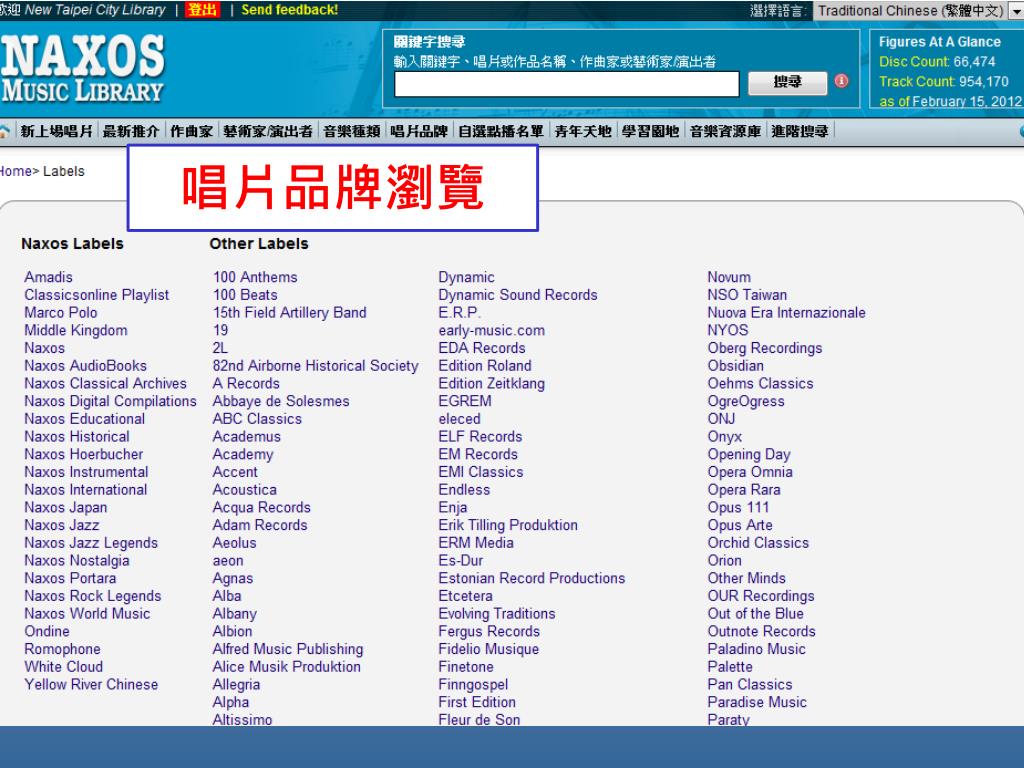Image resolution: width=1024 pixels, height=768 pixels.
Task: Click the 登出 logout button
Action: pyautogui.click(x=203, y=10)
